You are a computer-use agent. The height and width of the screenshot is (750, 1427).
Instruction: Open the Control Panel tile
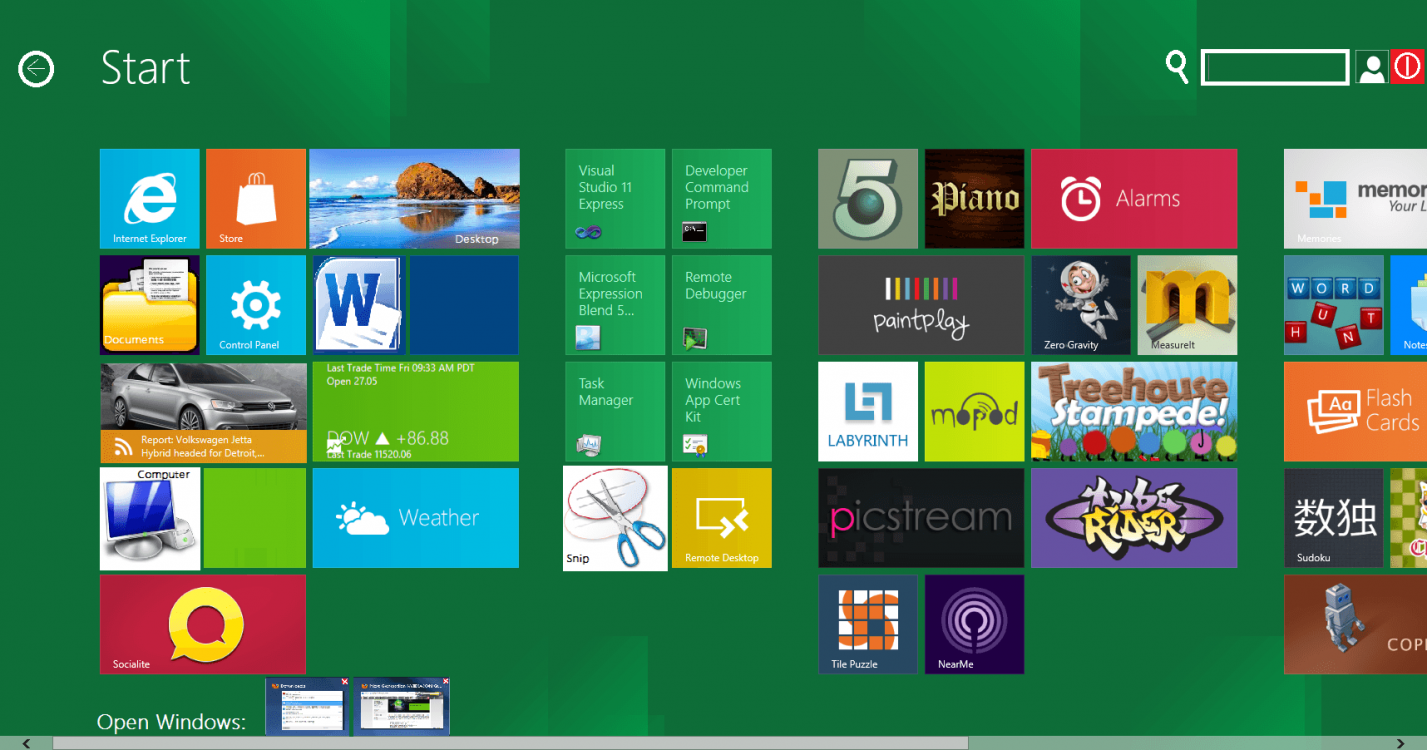pos(256,305)
